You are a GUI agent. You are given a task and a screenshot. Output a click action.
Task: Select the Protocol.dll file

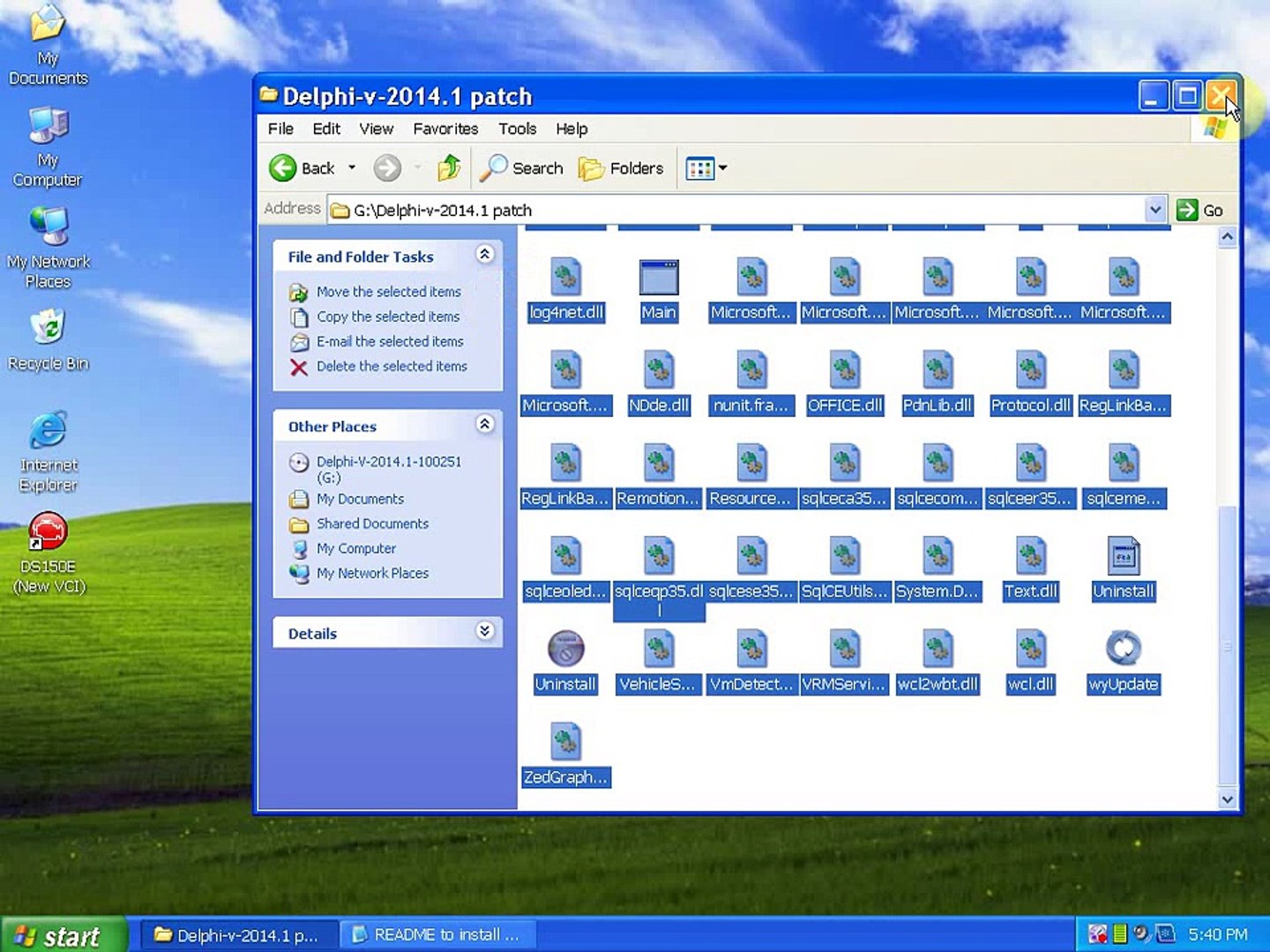click(x=1030, y=383)
